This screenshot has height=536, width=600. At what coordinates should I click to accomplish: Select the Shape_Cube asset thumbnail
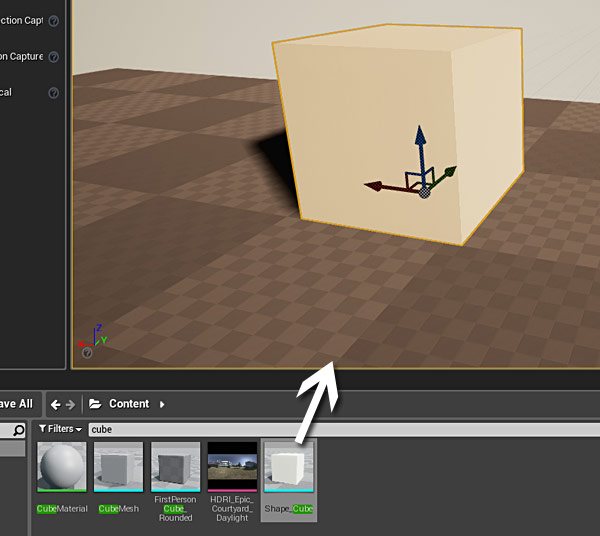point(289,467)
